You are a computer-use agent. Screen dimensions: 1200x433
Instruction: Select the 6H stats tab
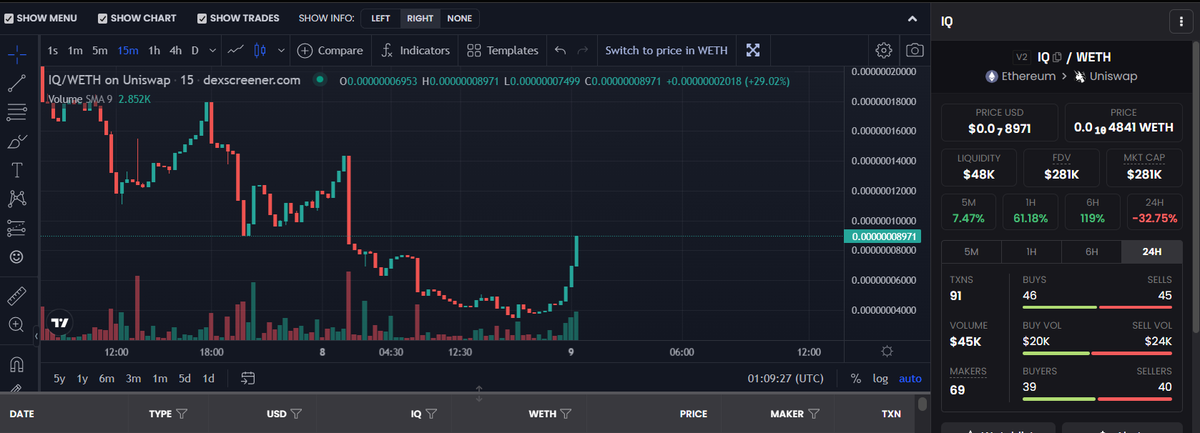(x=1091, y=252)
